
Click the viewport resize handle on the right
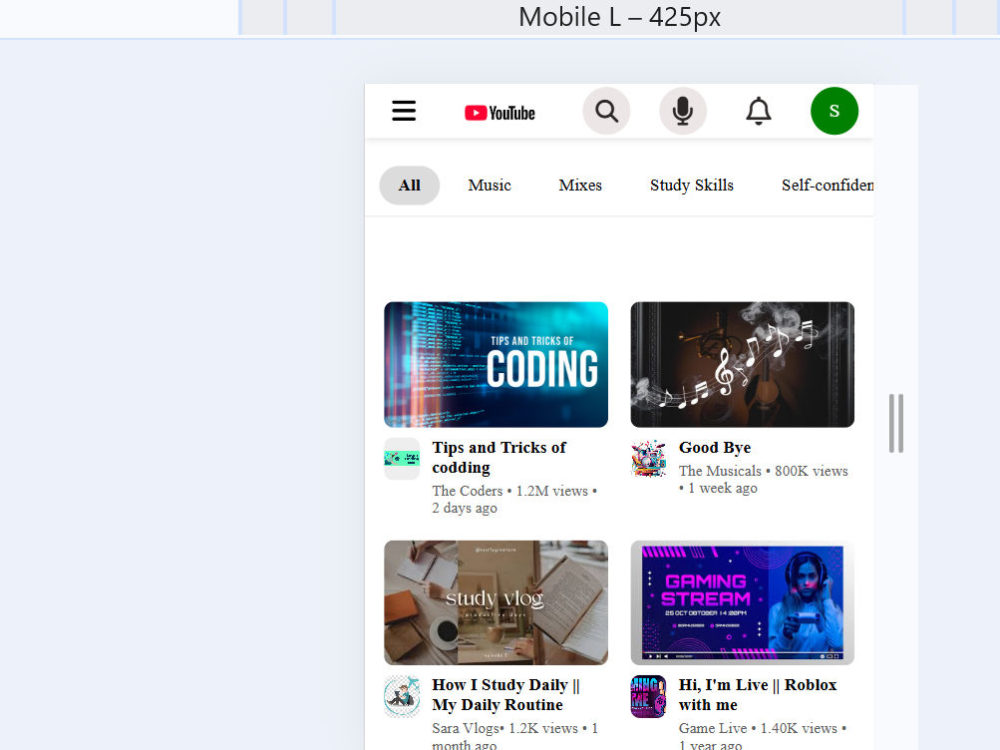coord(896,423)
